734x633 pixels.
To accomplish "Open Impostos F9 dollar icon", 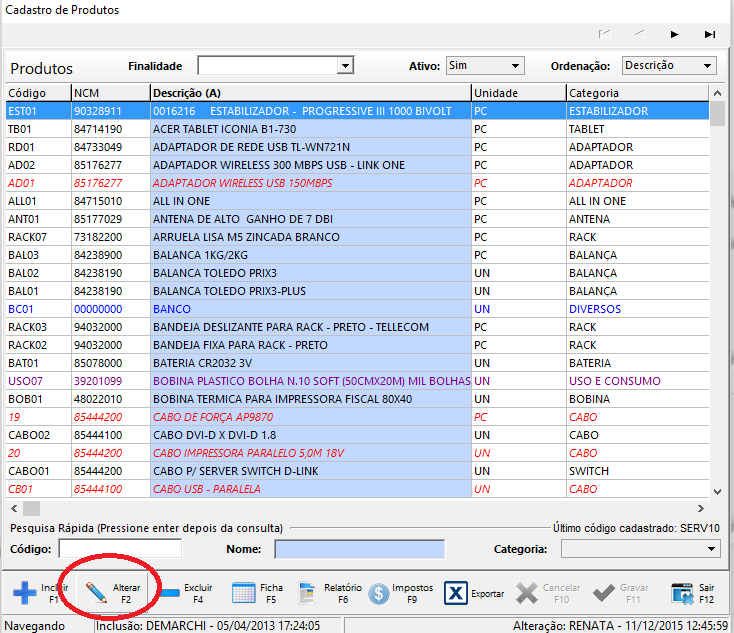I will [379, 594].
